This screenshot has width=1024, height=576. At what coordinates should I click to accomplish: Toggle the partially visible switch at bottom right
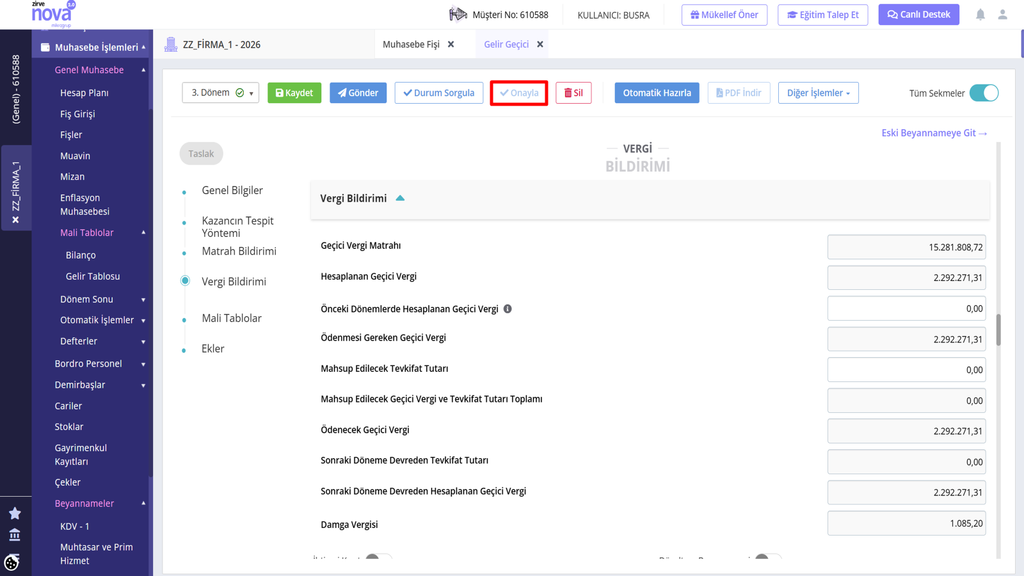pyautogui.click(x=768, y=558)
